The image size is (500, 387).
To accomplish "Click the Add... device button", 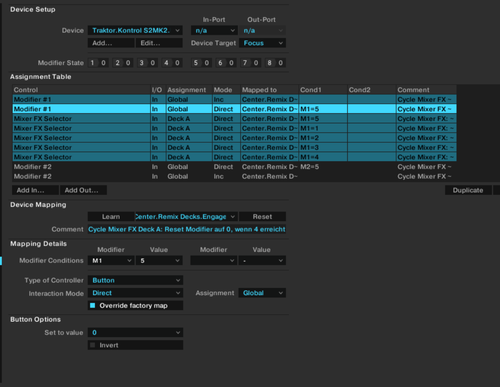I will pyautogui.click(x=111, y=43).
